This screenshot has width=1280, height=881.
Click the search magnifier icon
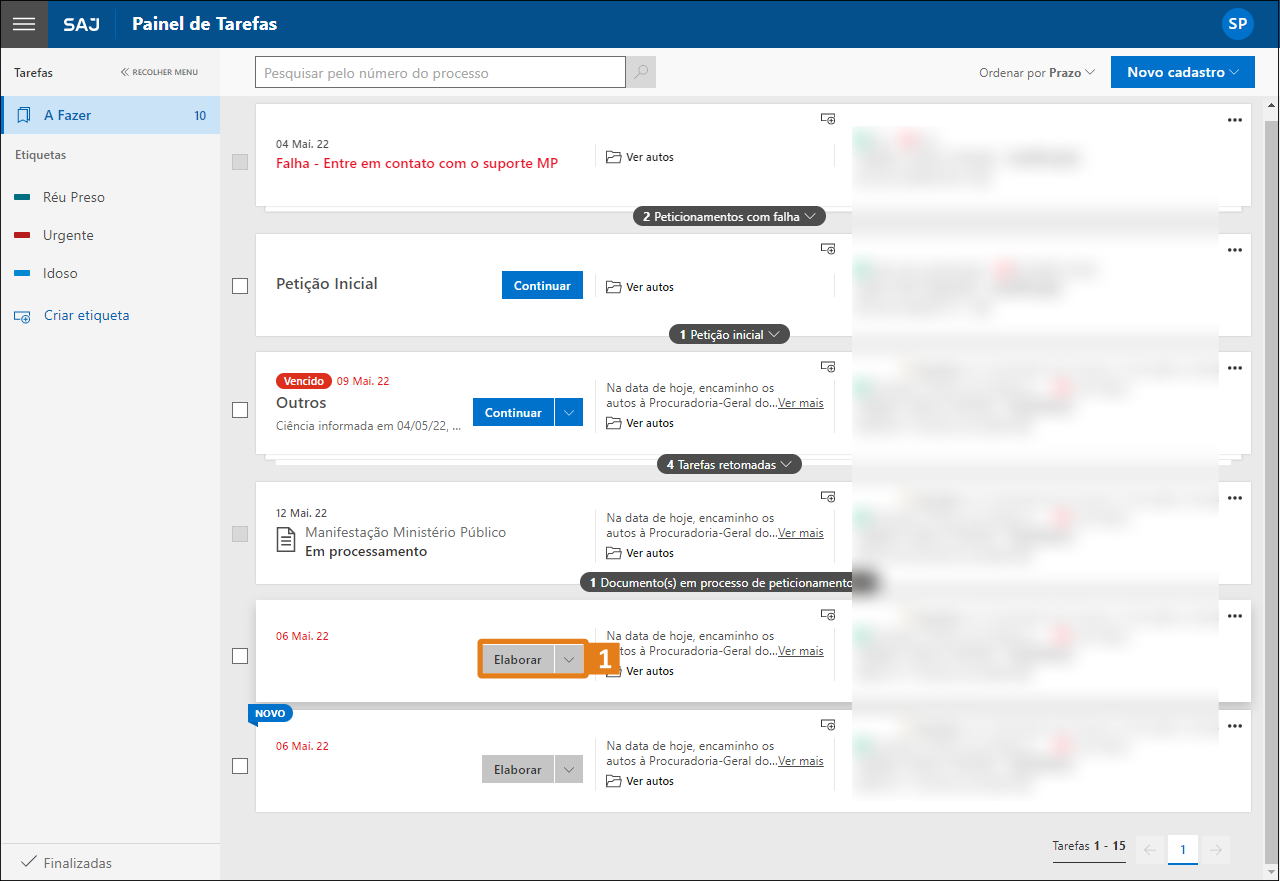tap(641, 73)
